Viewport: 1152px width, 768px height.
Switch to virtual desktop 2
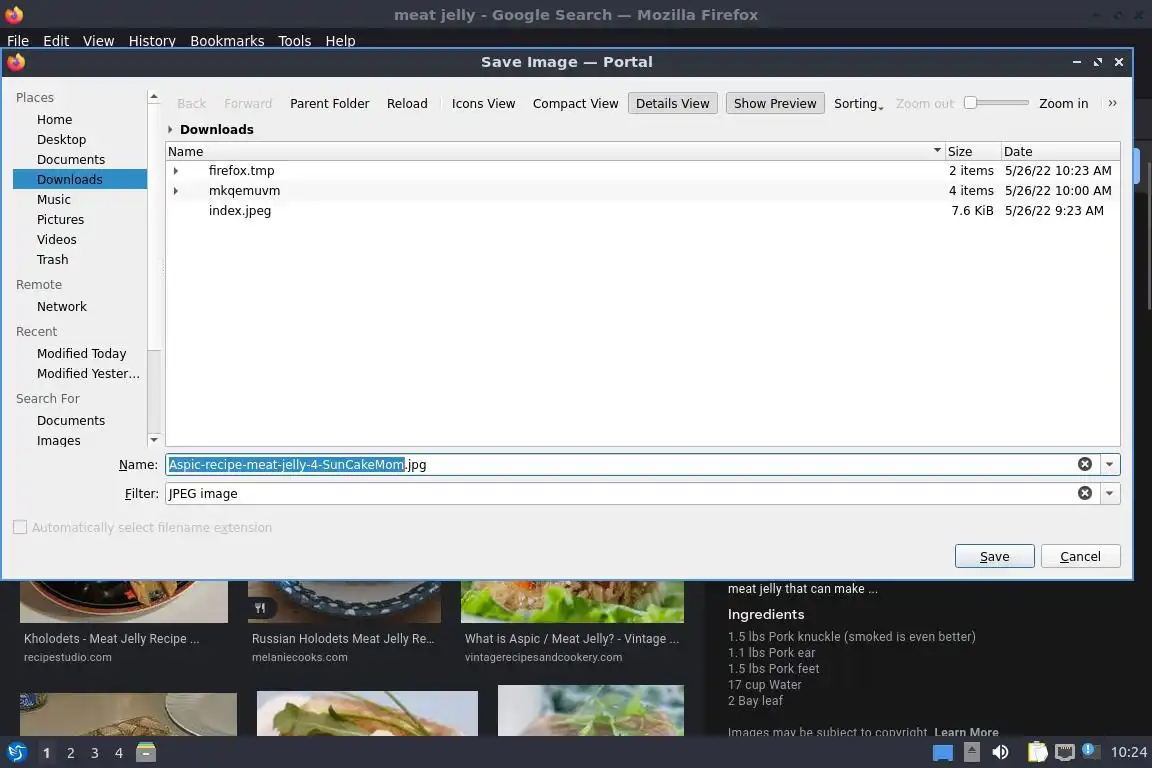tap(71, 753)
